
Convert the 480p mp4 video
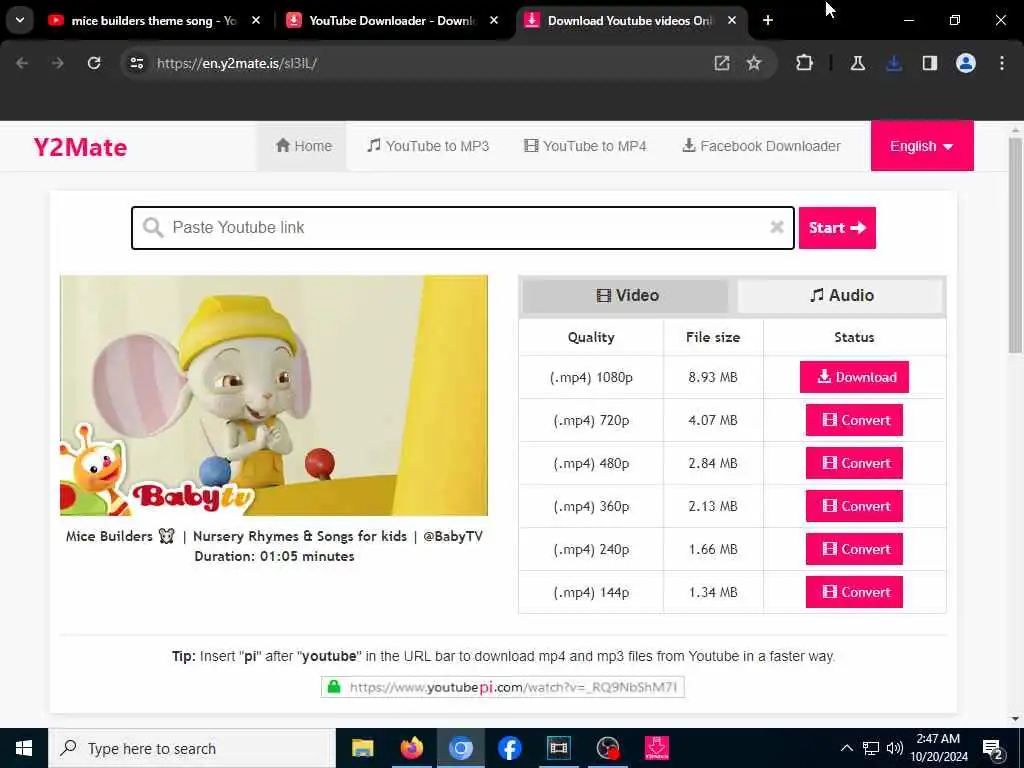tap(854, 463)
